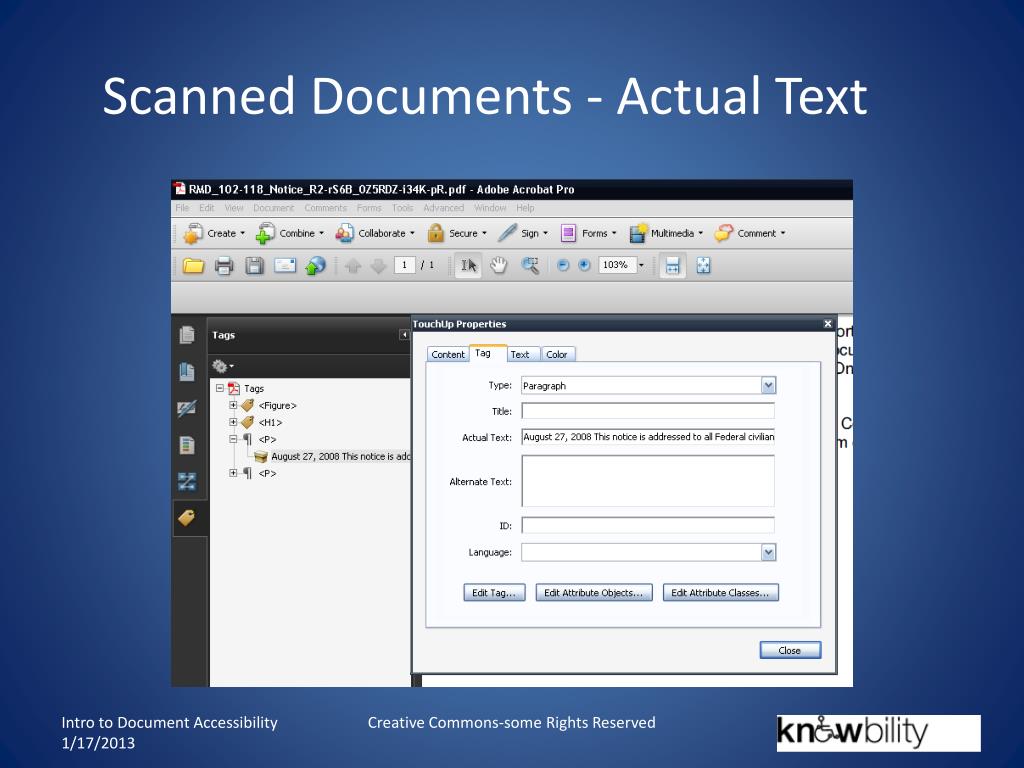Click the scrolling pages fit-width icon
1024x768 pixels.
pyautogui.click(x=673, y=266)
